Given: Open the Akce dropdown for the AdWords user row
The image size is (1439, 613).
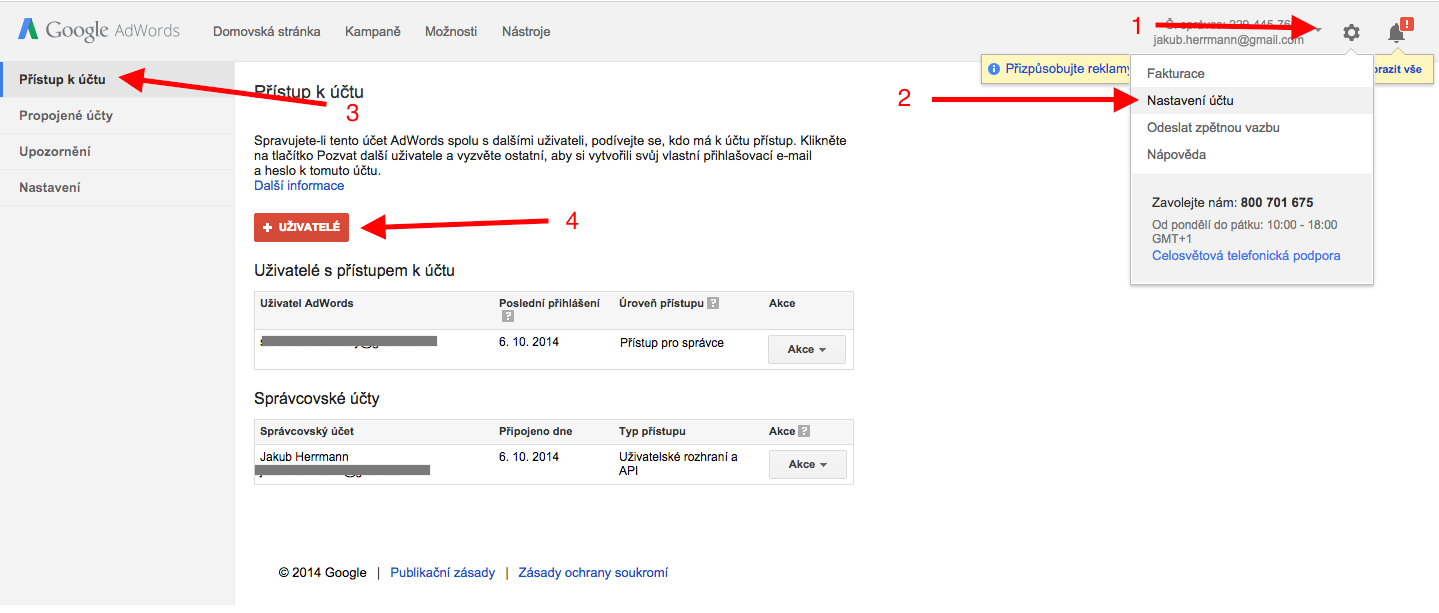Looking at the screenshot, I should pyautogui.click(x=807, y=349).
